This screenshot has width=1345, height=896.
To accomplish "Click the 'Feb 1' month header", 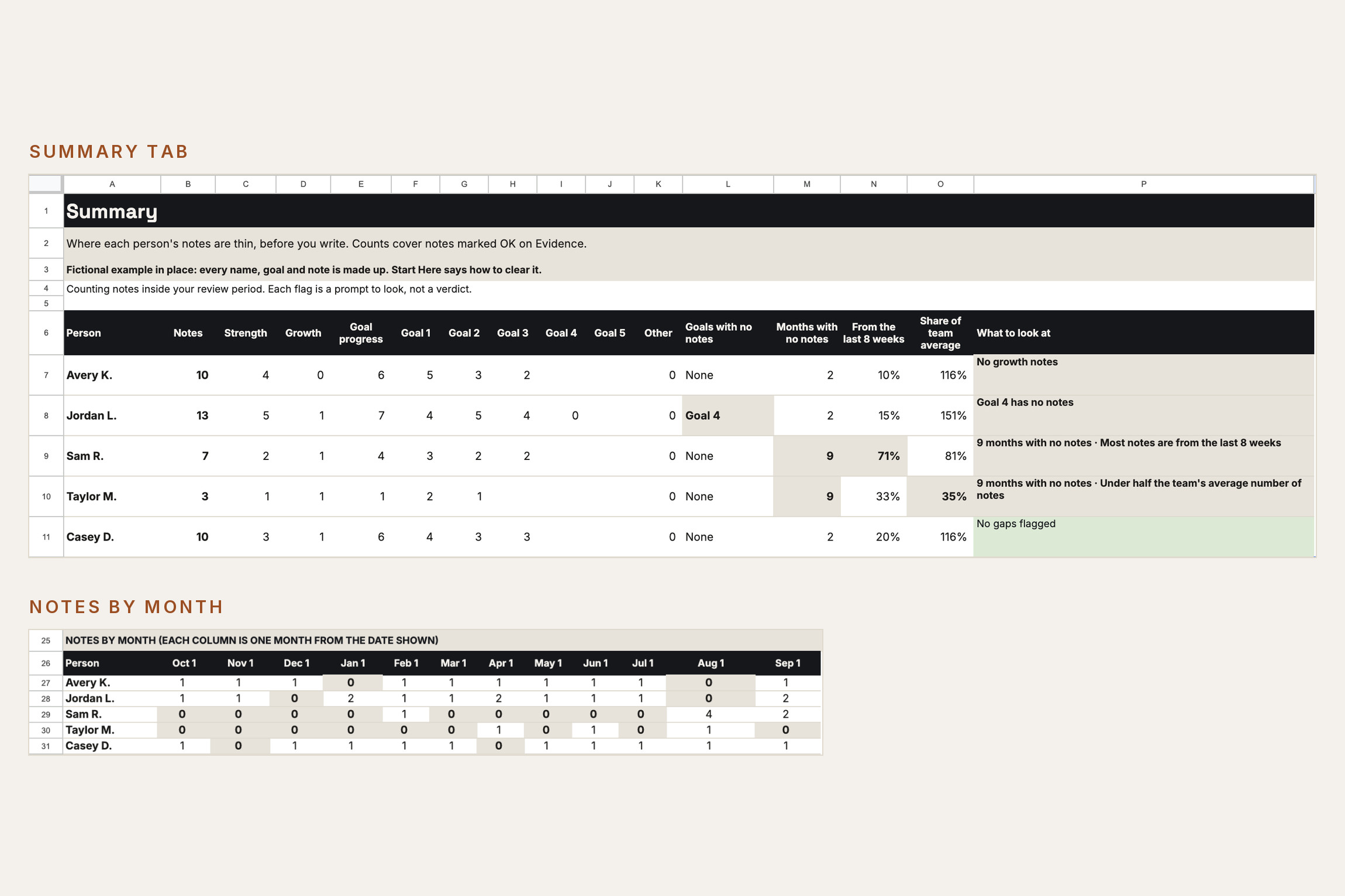I will coord(406,663).
